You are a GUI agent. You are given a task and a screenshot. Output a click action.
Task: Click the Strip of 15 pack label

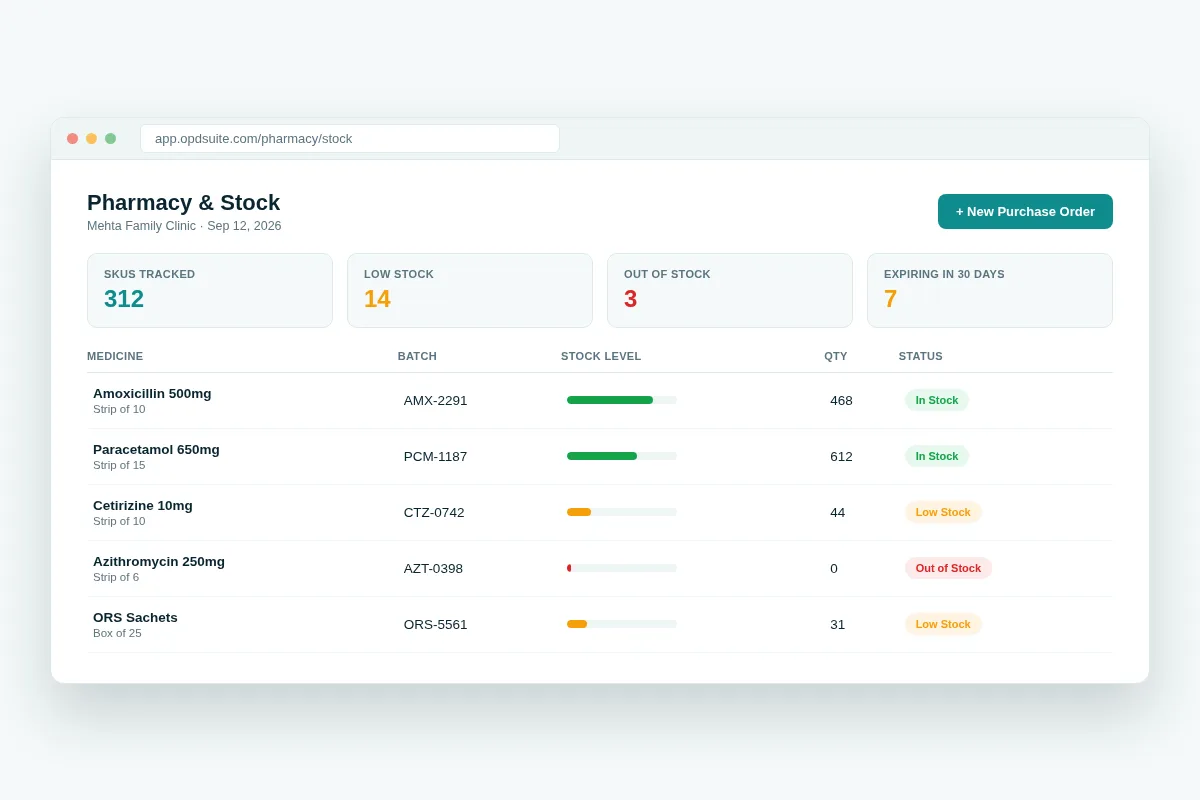point(119,465)
